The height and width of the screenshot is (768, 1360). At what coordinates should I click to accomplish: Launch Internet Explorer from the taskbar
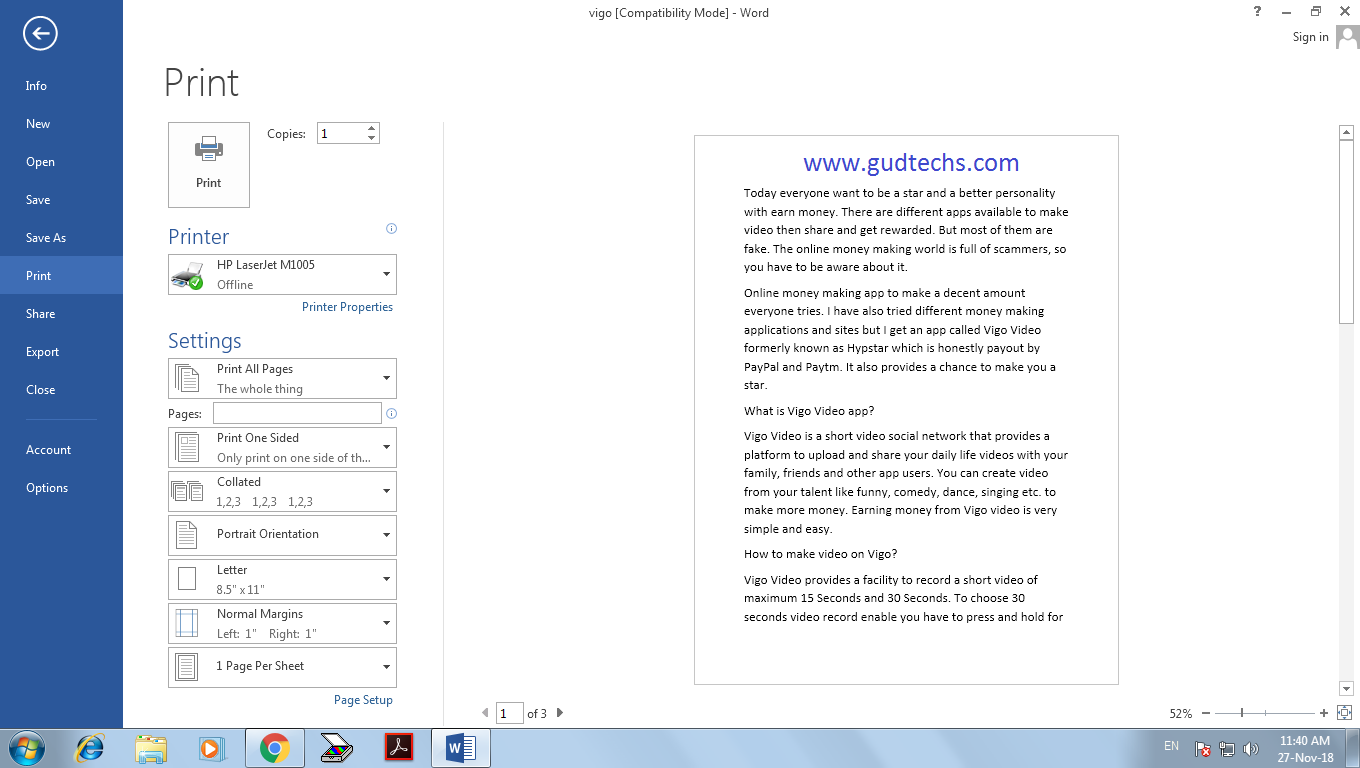pyautogui.click(x=90, y=748)
